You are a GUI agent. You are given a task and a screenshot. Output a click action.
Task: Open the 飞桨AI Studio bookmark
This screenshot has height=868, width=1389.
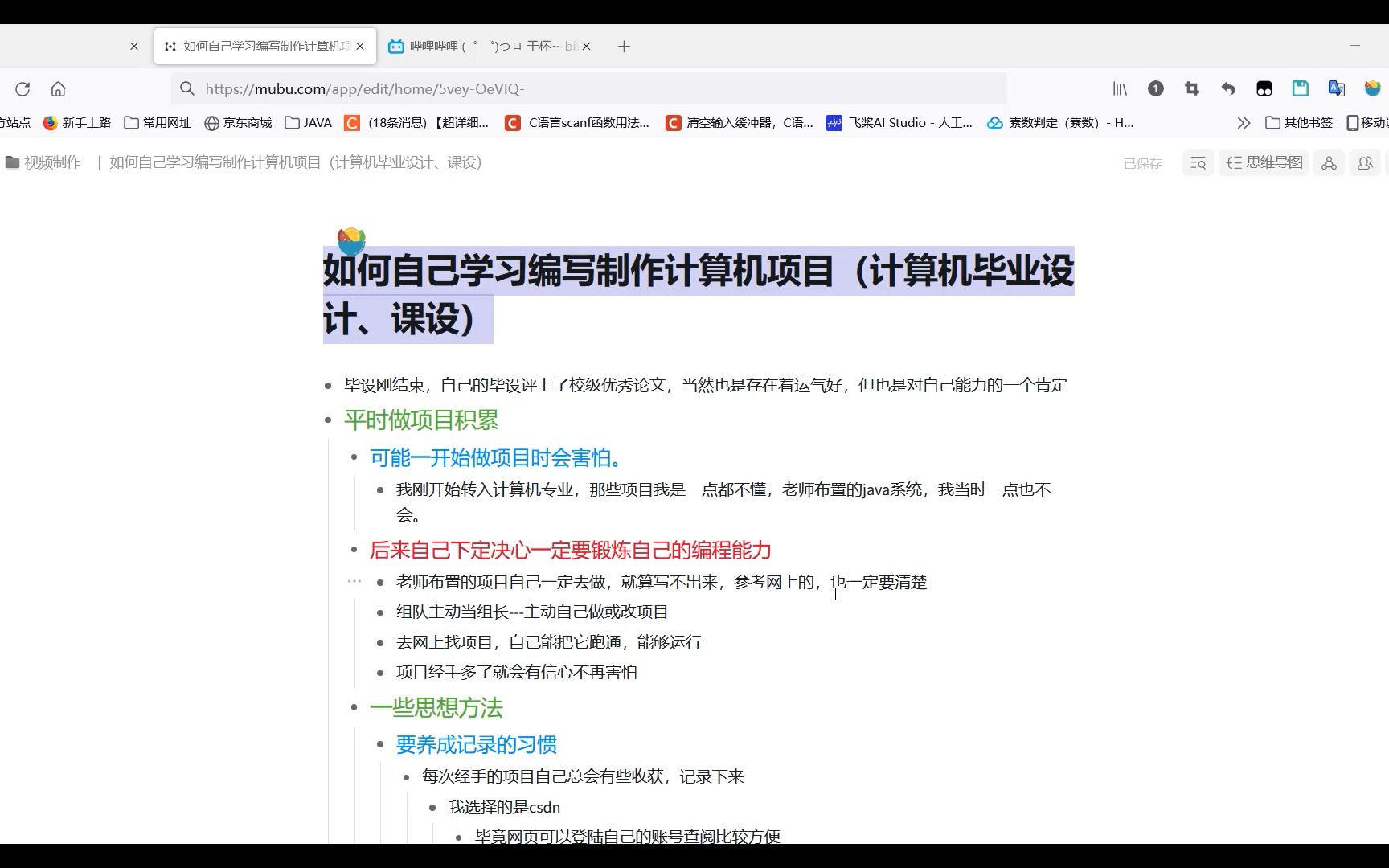pos(900,123)
